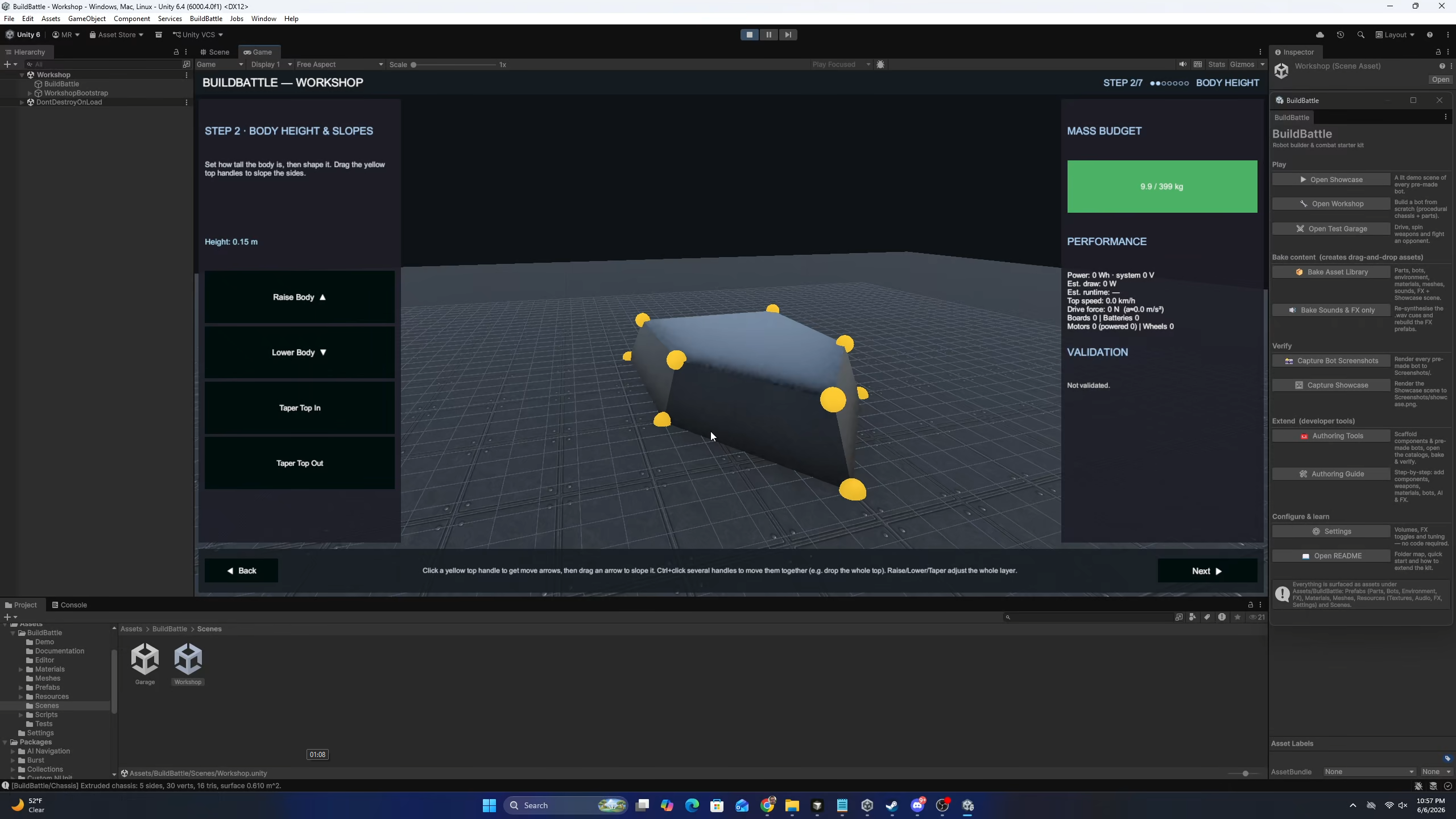The image size is (1456, 819).
Task: Toggle hidden packages visibility eye (21)
Action: [1257, 617]
